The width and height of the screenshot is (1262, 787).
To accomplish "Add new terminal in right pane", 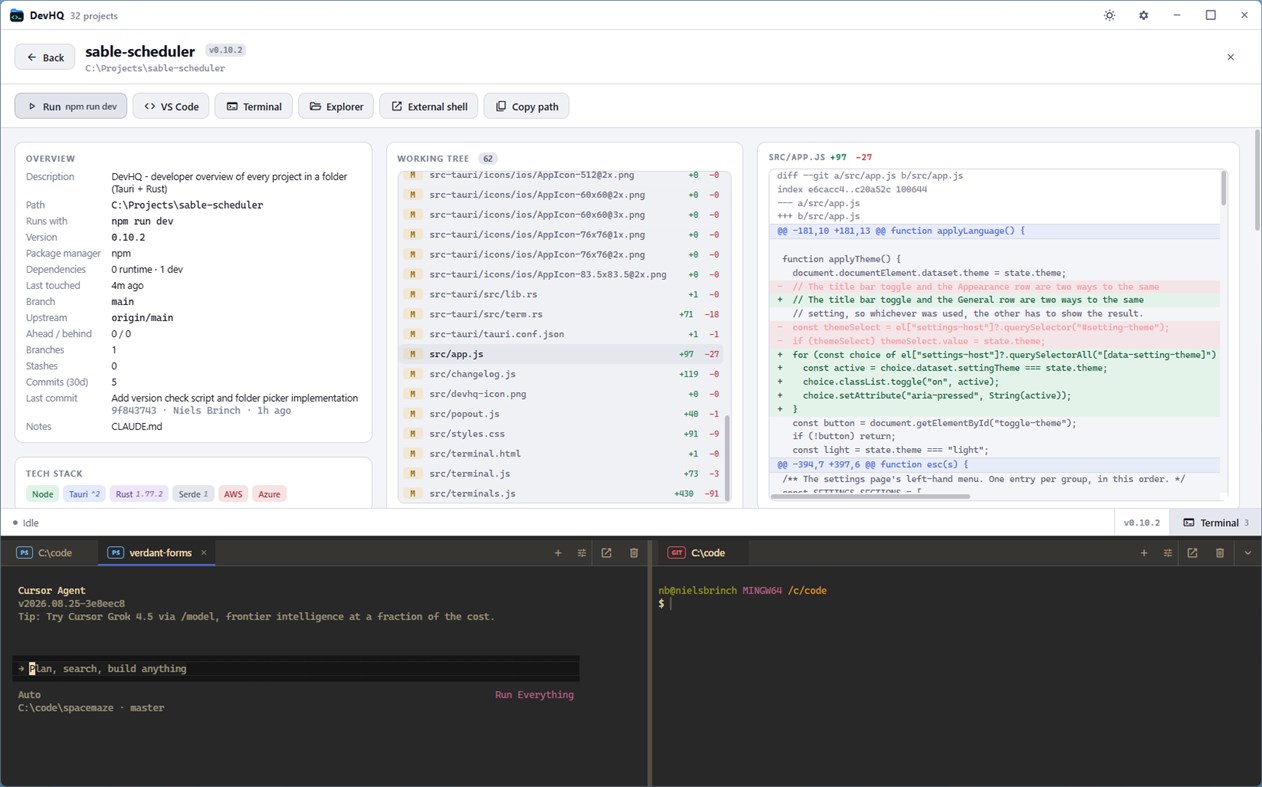I will point(1144,553).
